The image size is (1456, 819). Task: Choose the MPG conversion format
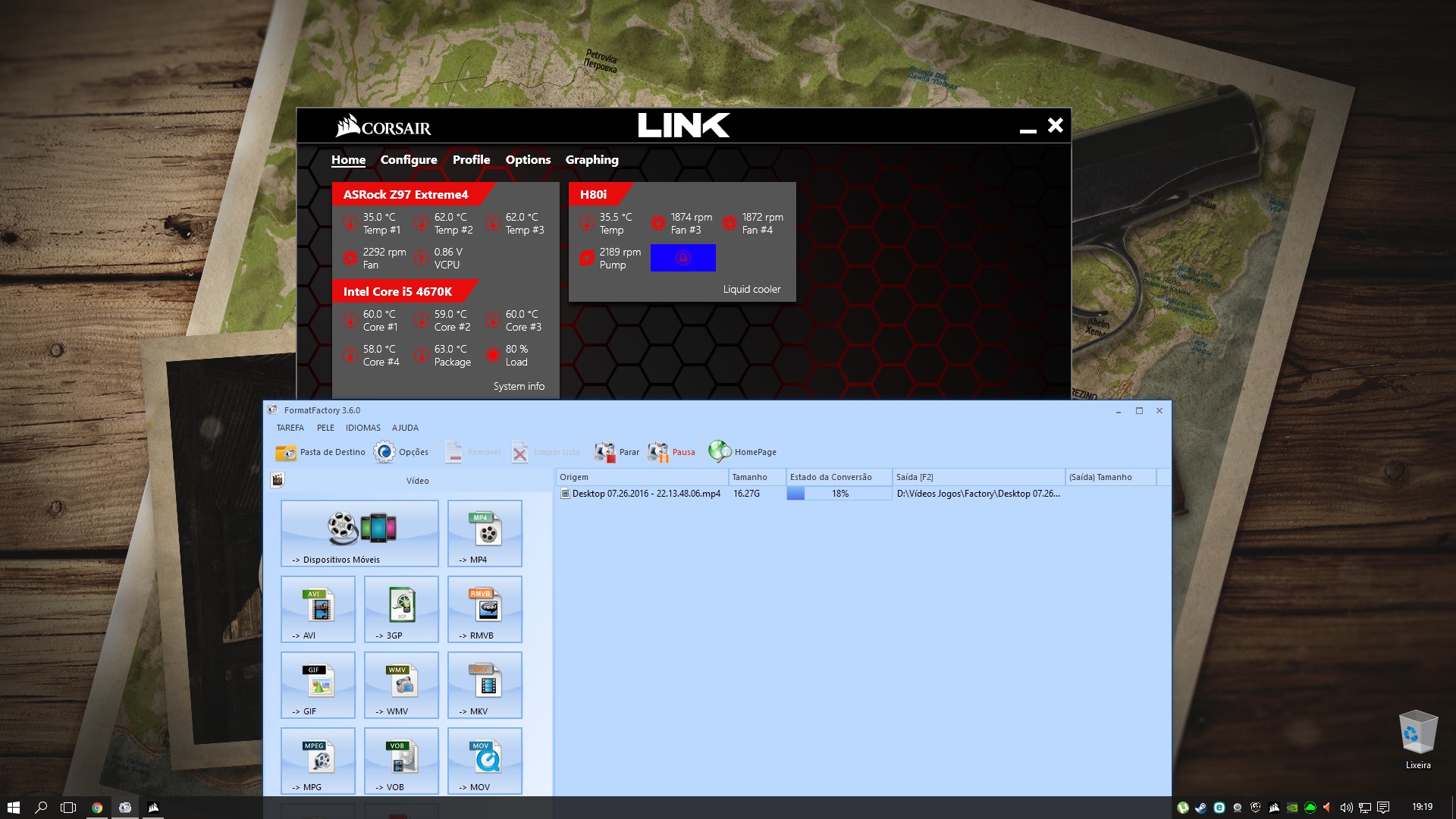tap(318, 761)
